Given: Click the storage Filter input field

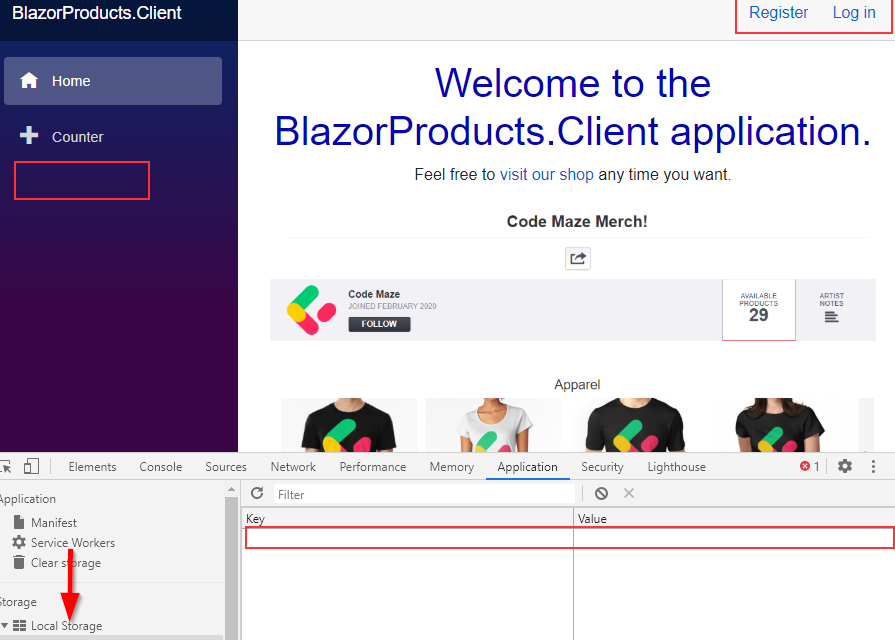Looking at the screenshot, I should (x=425, y=494).
